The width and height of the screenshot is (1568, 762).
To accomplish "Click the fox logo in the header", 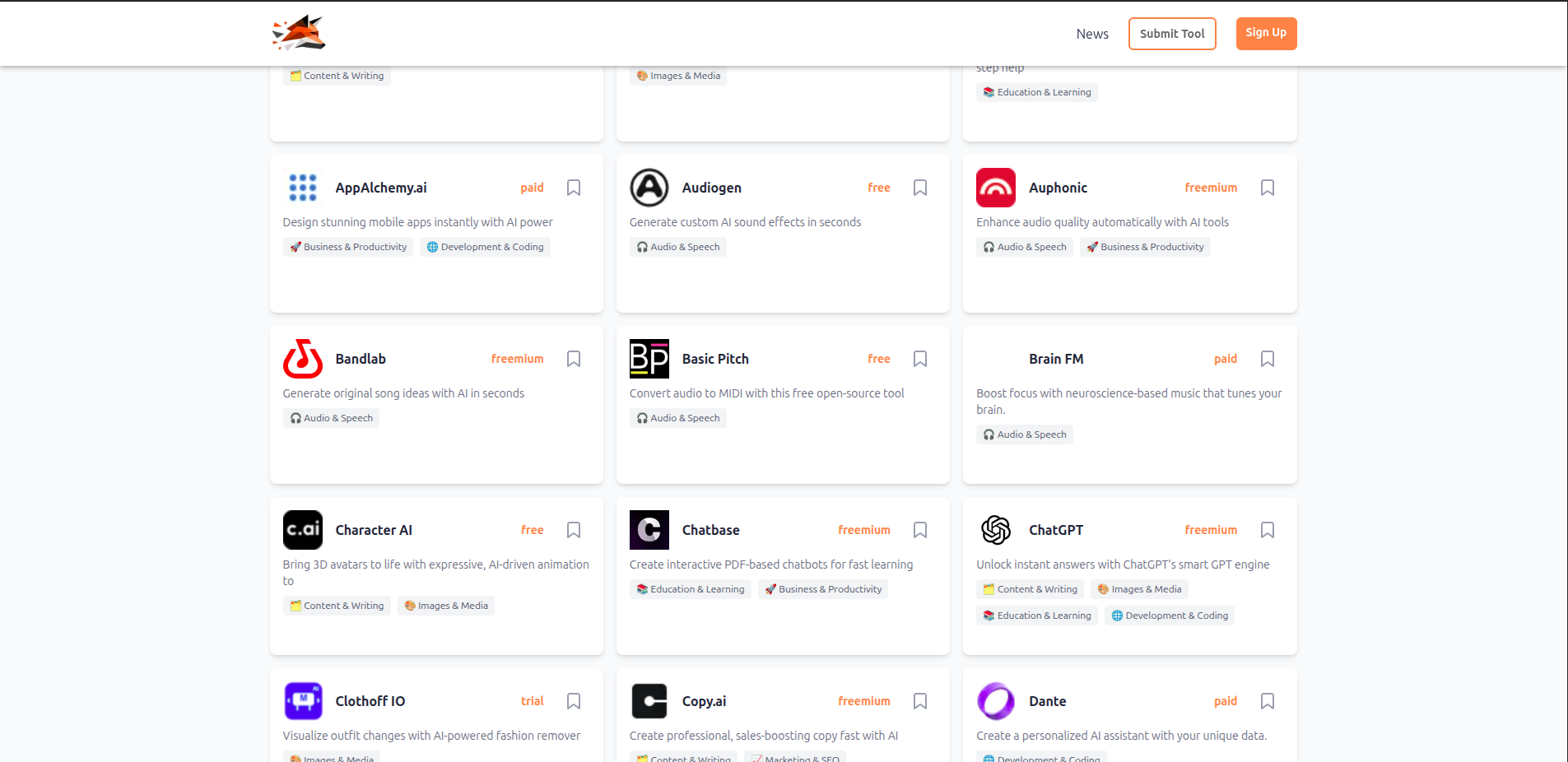I will tap(298, 33).
